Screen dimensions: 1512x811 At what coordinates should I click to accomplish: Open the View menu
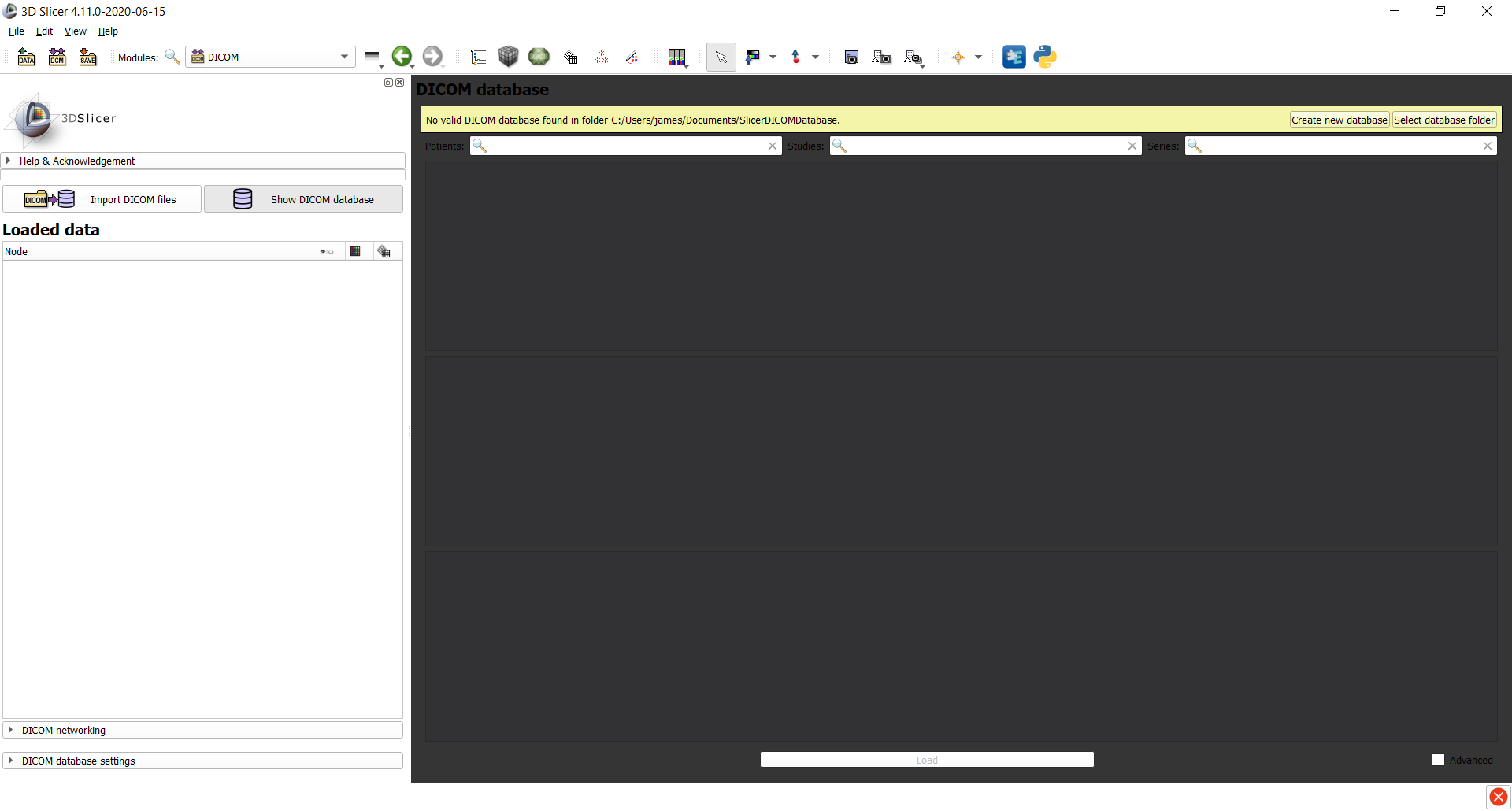point(75,31)
